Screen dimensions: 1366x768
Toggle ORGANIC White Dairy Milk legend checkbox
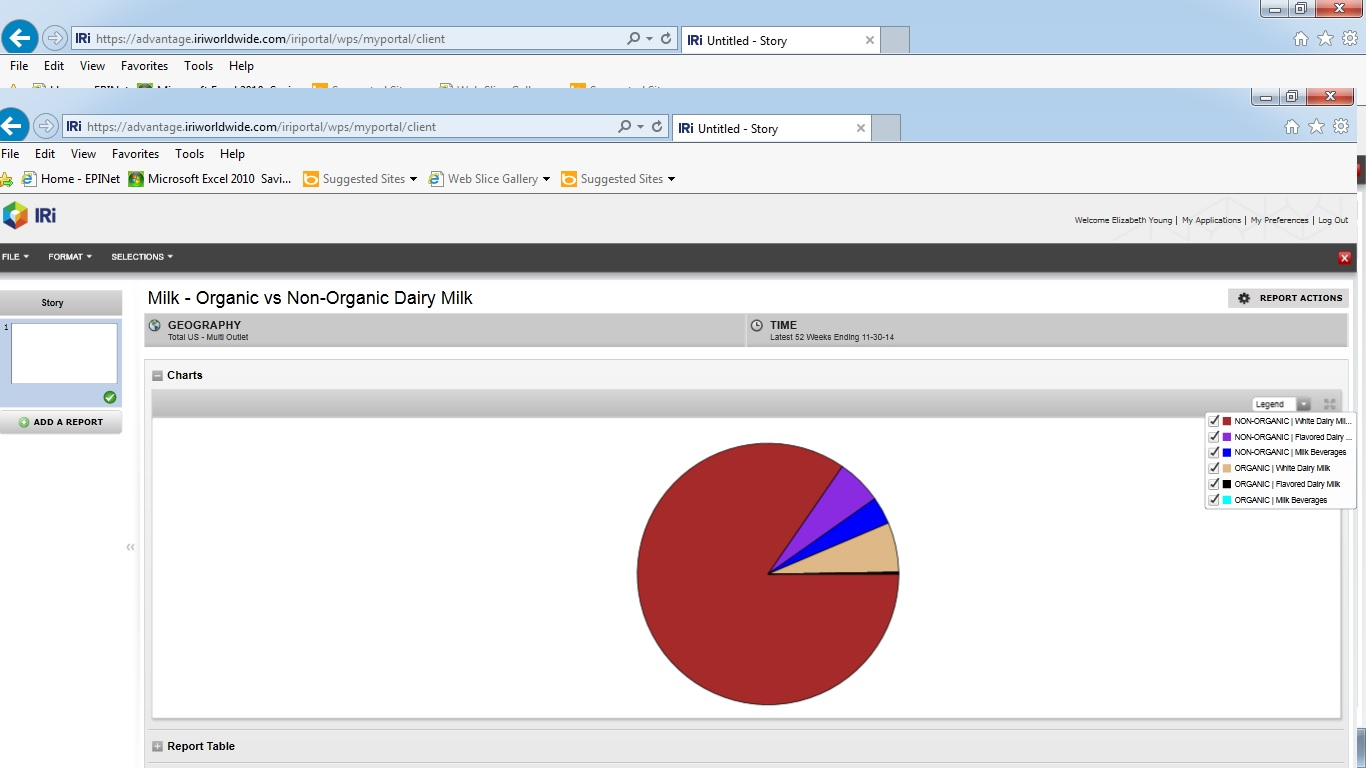coord(1214,468)
